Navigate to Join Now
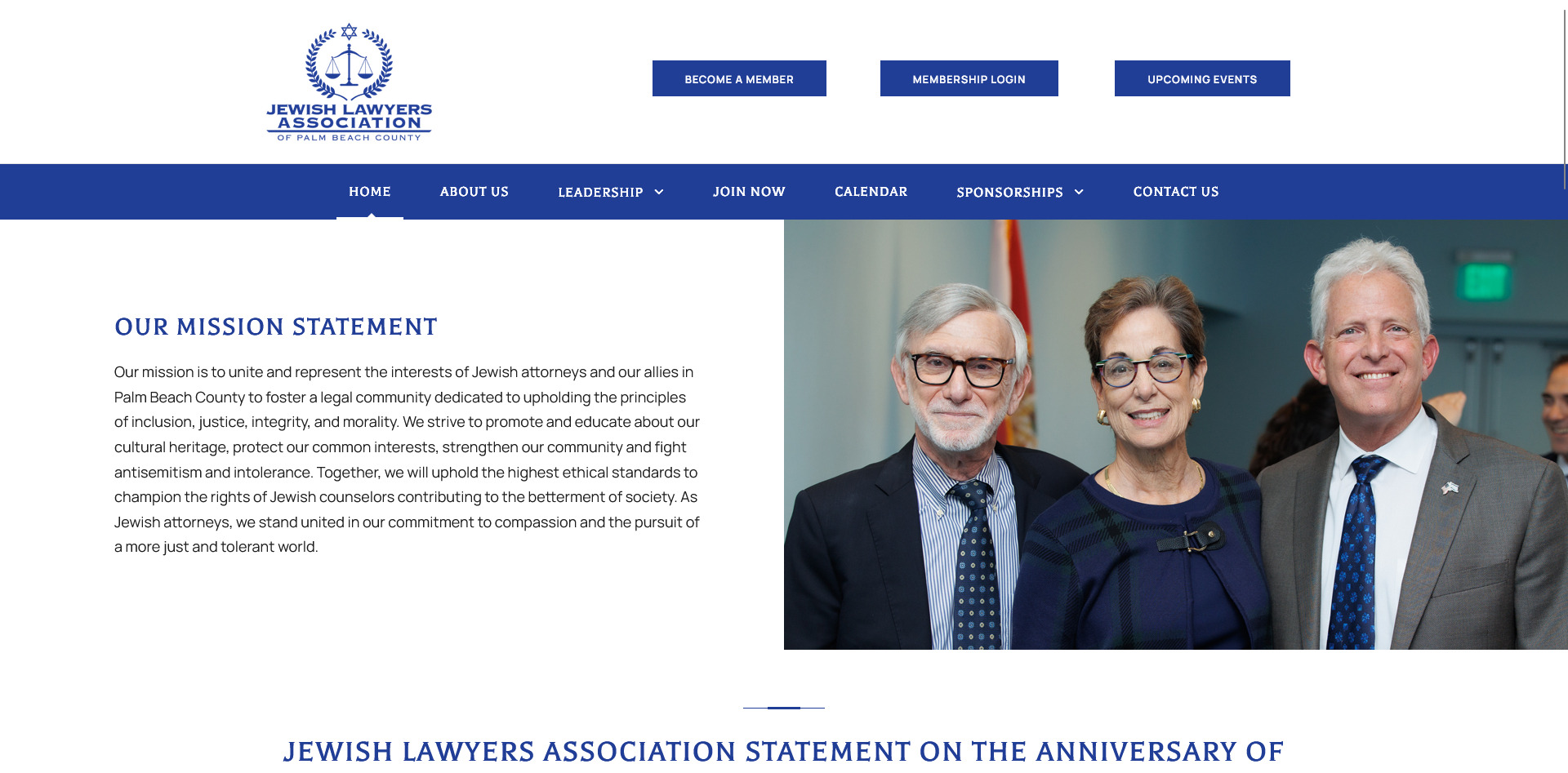Screen dimensions: 1568x773 click(x=748, y=192)
